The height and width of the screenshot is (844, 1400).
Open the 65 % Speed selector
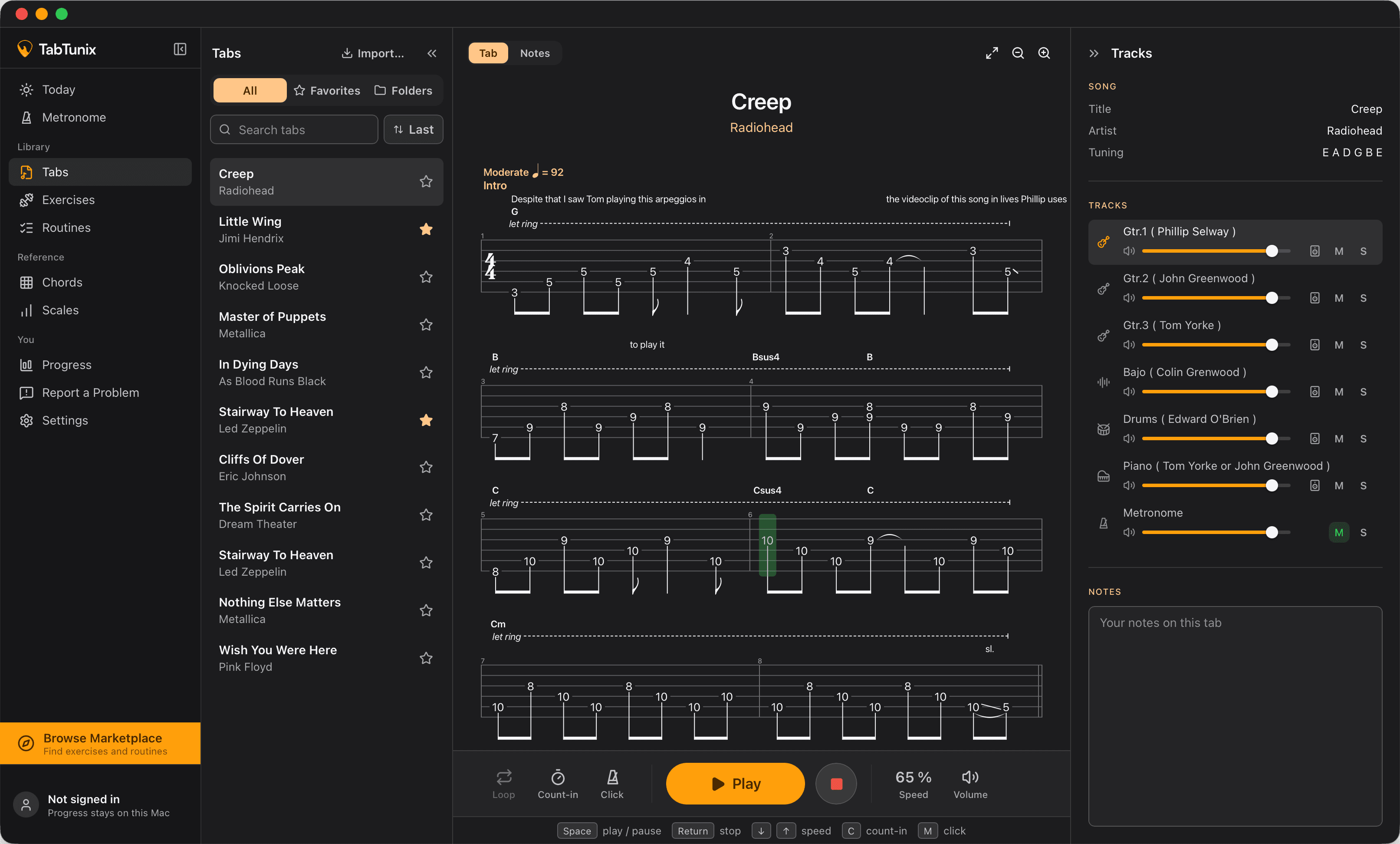(x=913, y=784)
